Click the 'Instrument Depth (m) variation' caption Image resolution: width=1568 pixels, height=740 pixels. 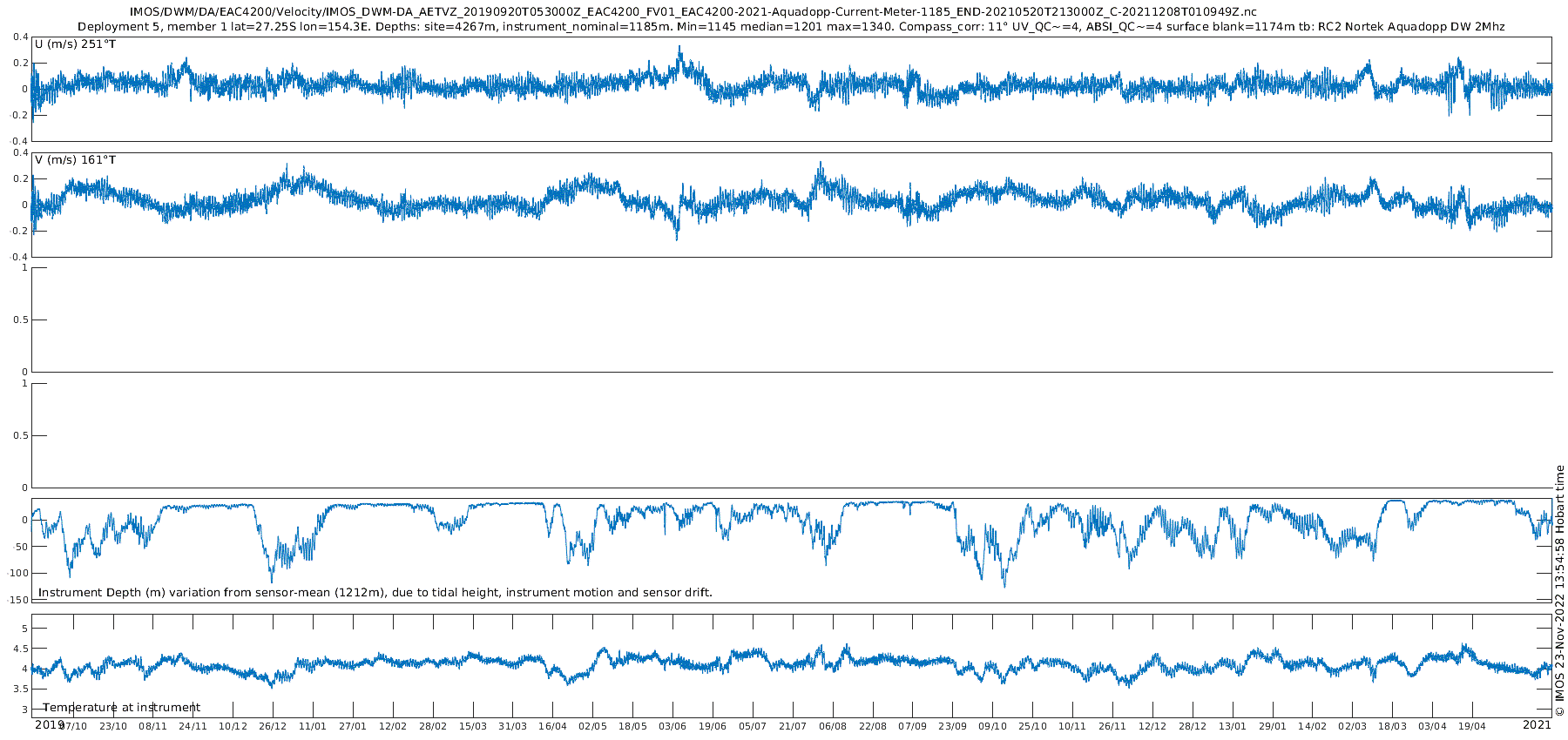[375, 593]
